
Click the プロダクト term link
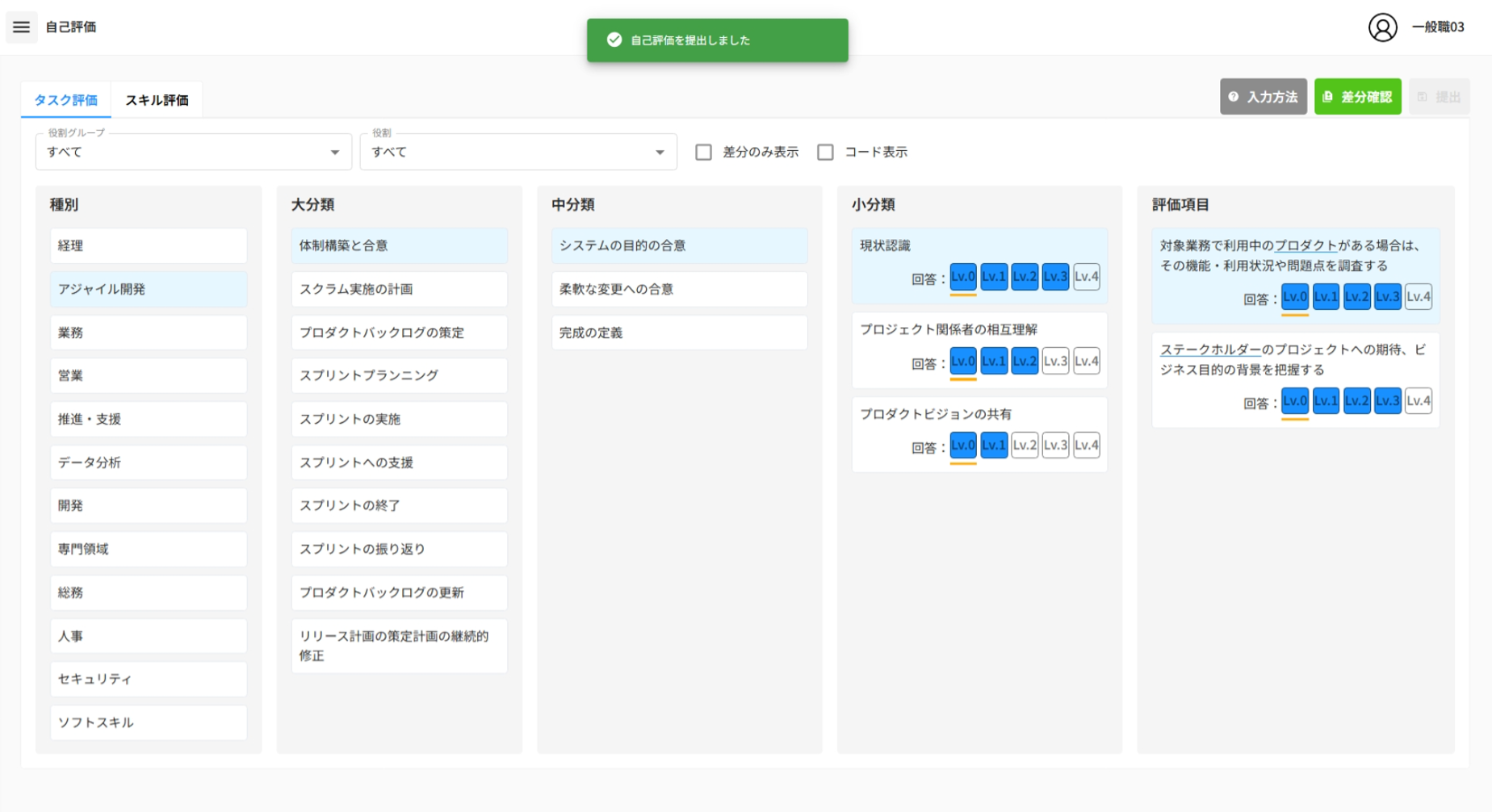1305,246
